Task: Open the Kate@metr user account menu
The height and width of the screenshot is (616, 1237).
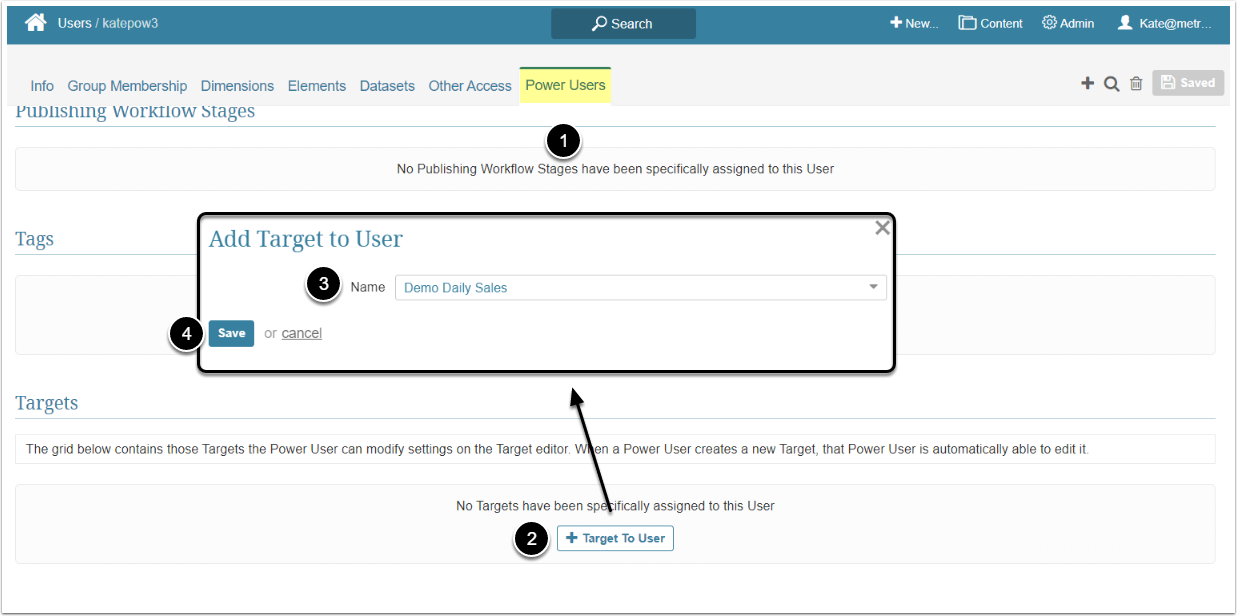Action: coord(1165,23)
